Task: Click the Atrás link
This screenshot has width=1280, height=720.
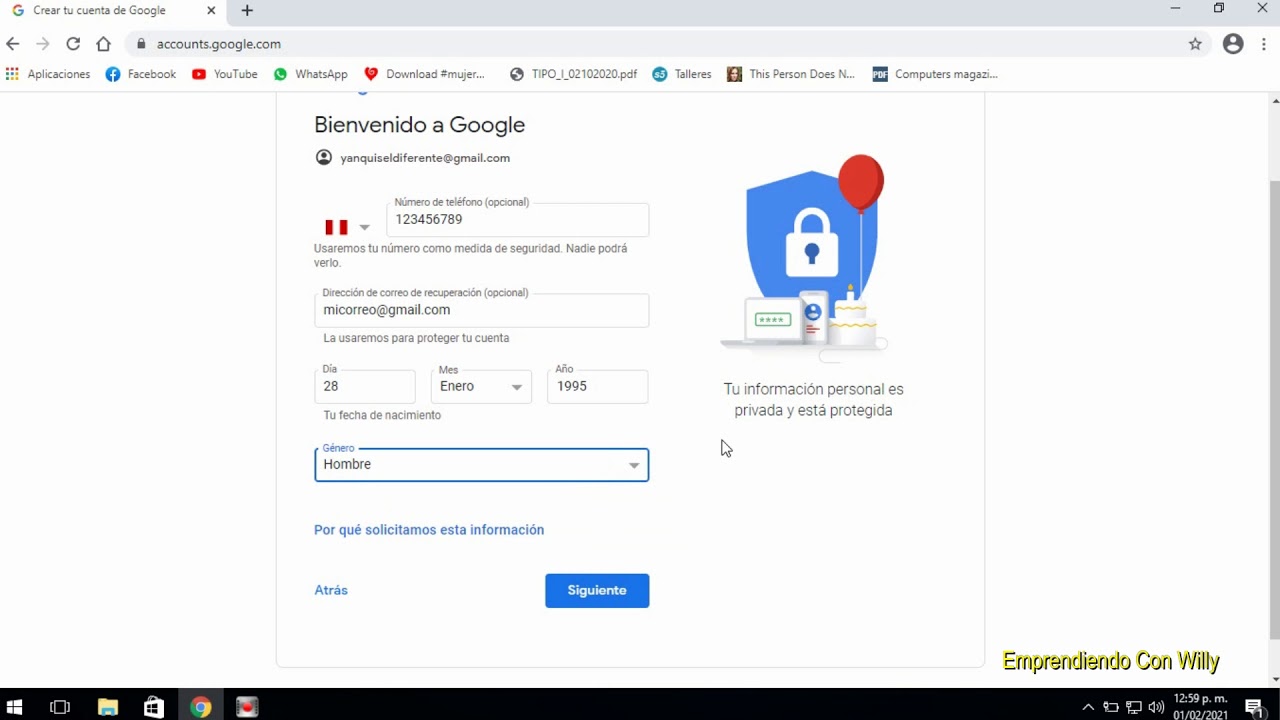Action: pyautogui.click(x=331, y=590)
